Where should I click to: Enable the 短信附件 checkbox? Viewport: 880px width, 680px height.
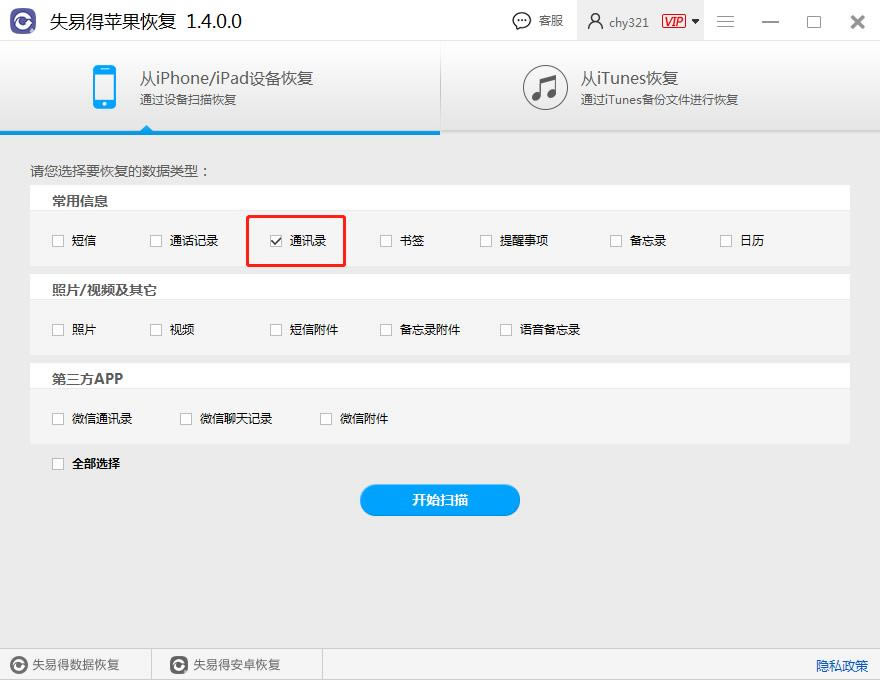pos(276,330)
